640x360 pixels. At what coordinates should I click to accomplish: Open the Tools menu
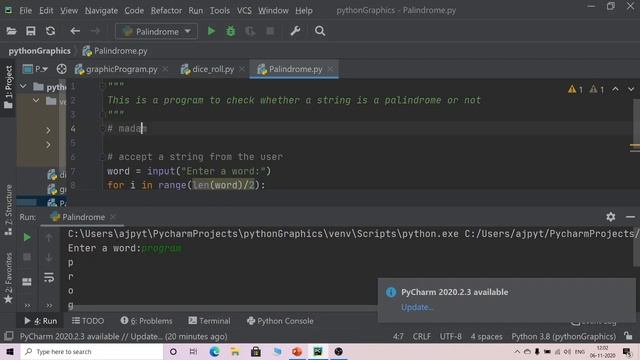[x=220, y=10]
